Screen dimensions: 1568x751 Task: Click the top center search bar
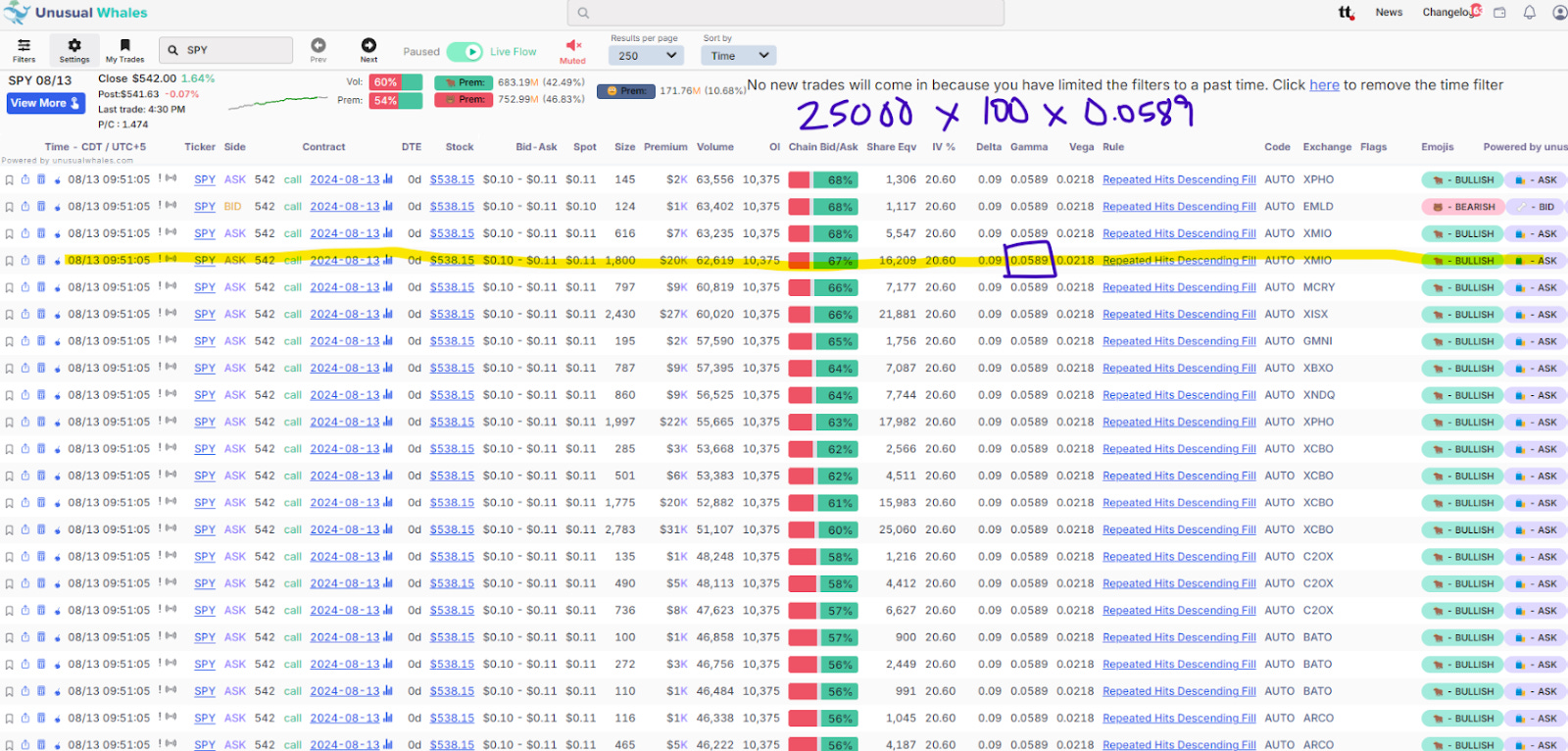pyautogui.click(x=785, y=13)
